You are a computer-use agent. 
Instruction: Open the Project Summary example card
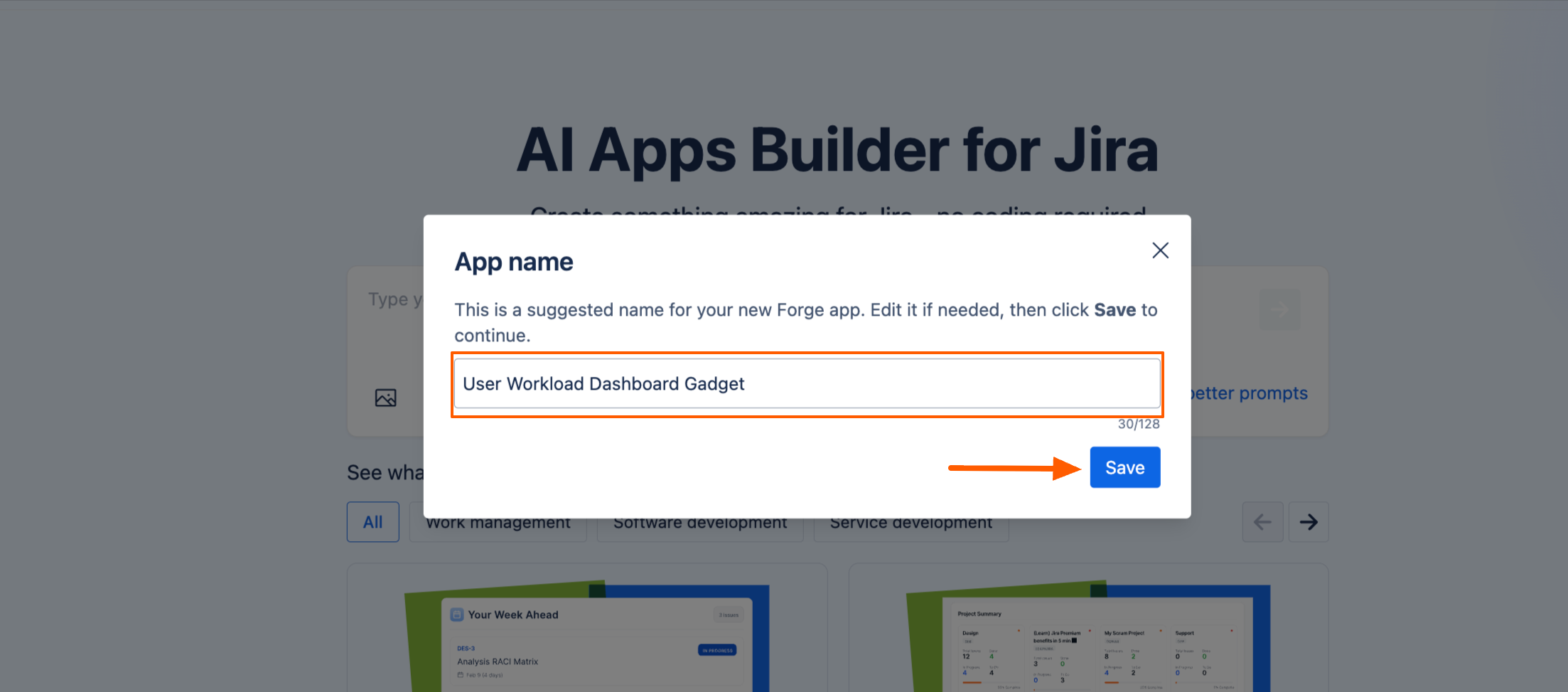1089,628
